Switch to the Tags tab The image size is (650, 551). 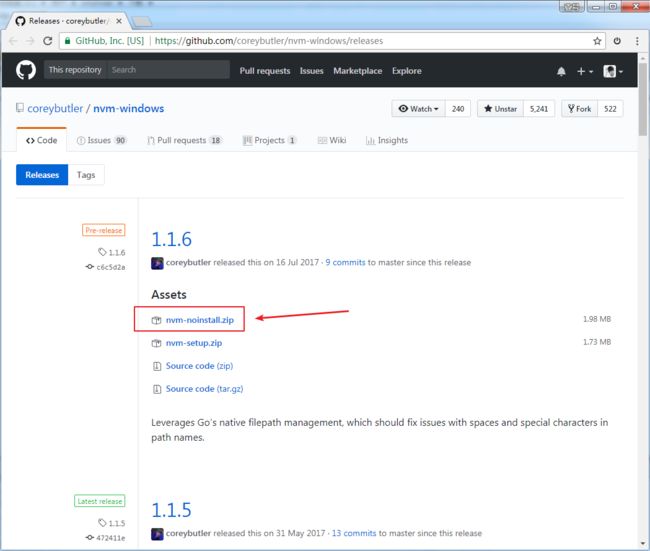(x=86, y=175)
